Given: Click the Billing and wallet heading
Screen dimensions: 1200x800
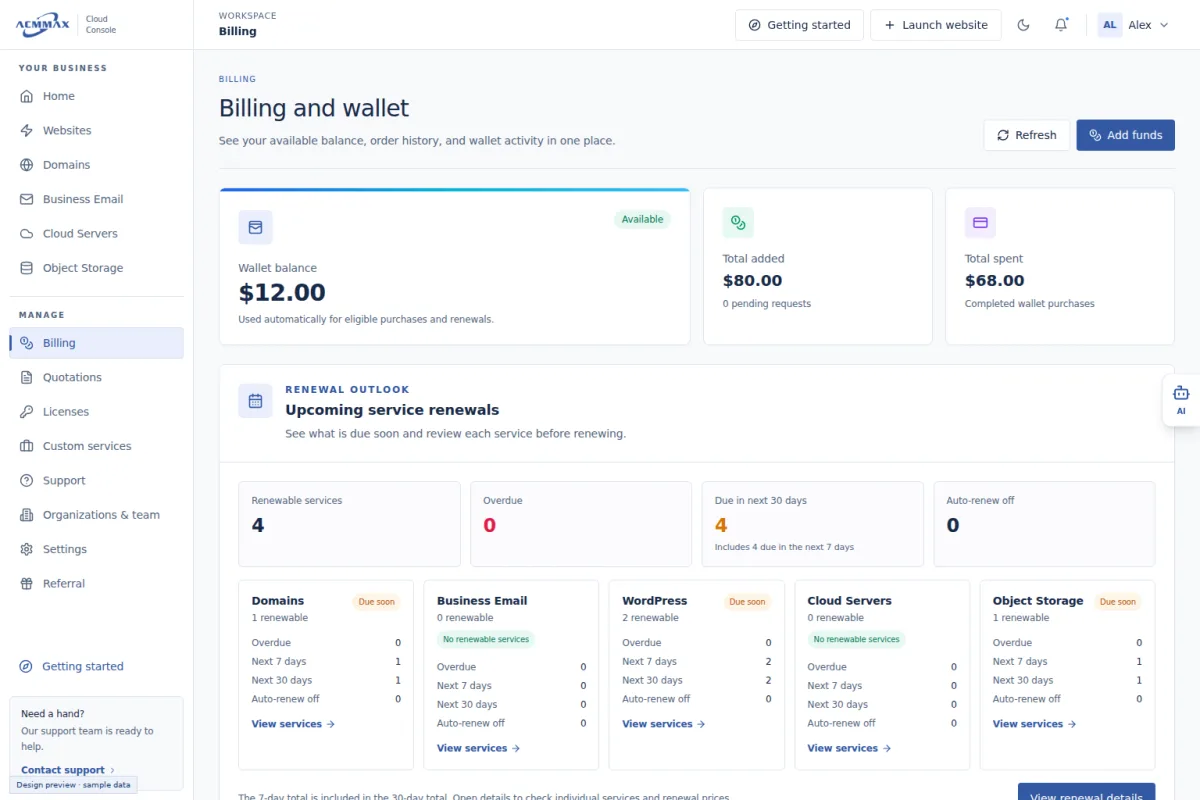Looking at the screenshot, I should (x=314, y=108).
